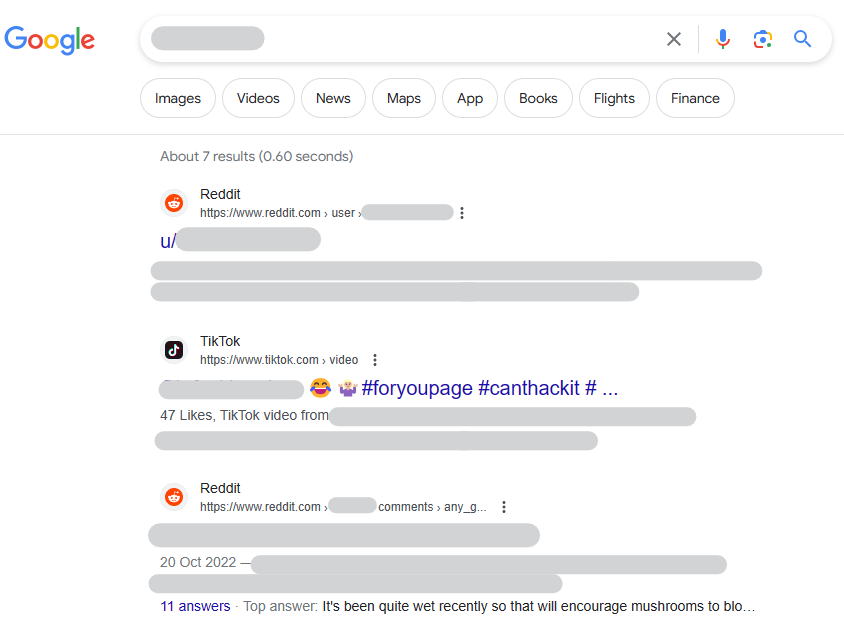Switch to the Images filter
The width and height of the screenshot is (844, 620).
178,98
